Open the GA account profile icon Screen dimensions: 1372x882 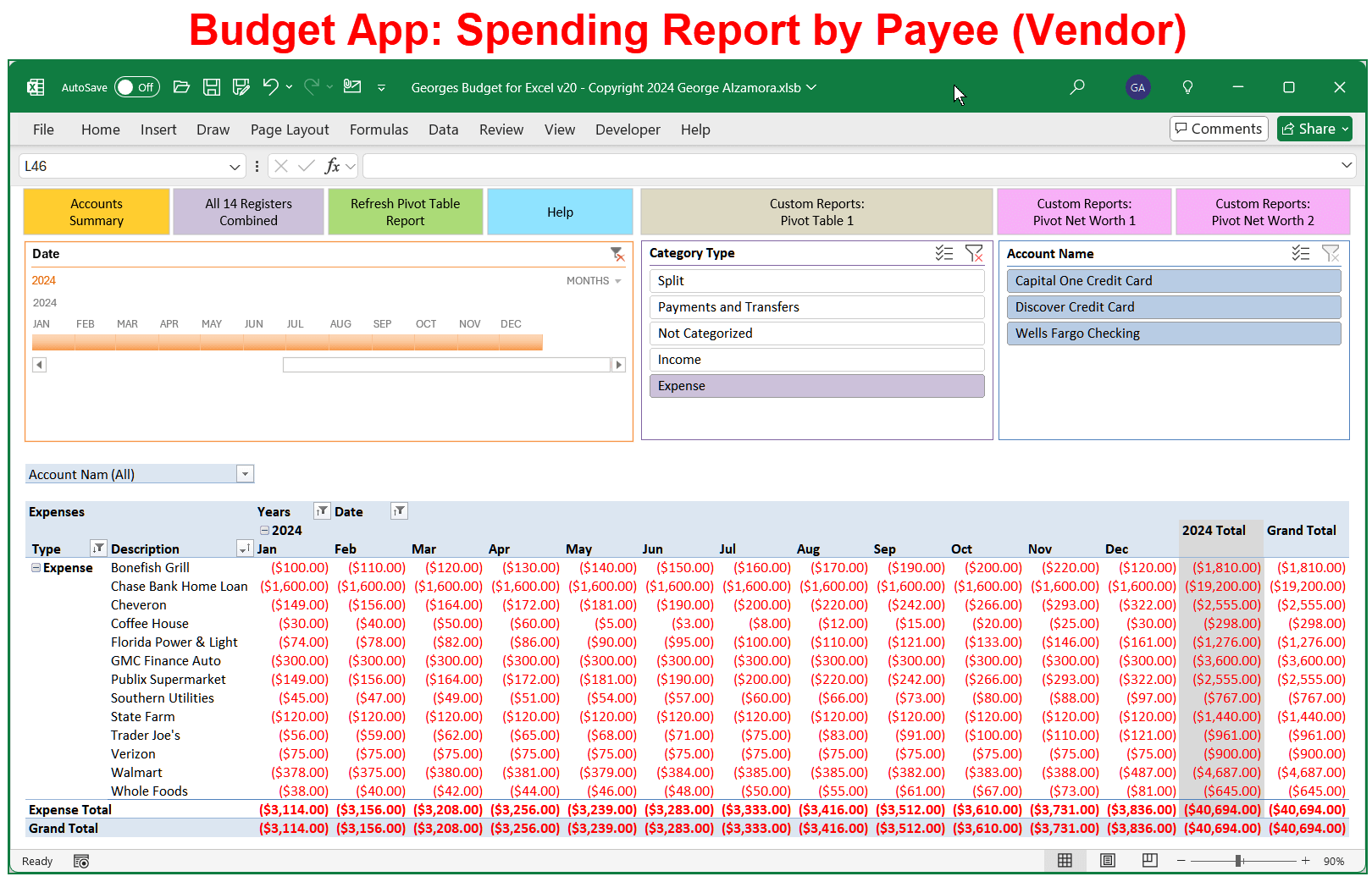[1137, 87]
